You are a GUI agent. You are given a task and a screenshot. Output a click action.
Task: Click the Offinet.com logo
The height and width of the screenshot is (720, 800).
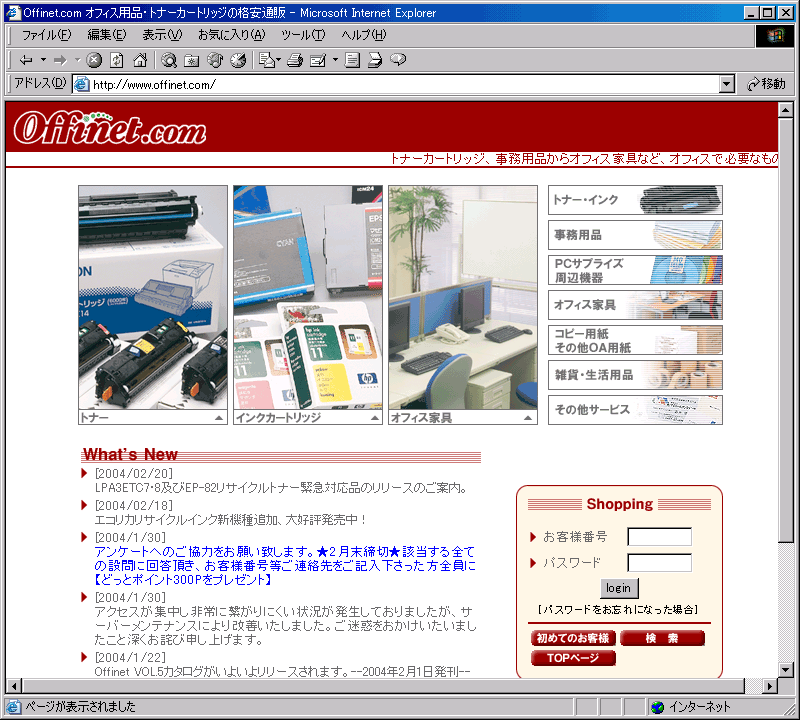click(x=110, y=128)
